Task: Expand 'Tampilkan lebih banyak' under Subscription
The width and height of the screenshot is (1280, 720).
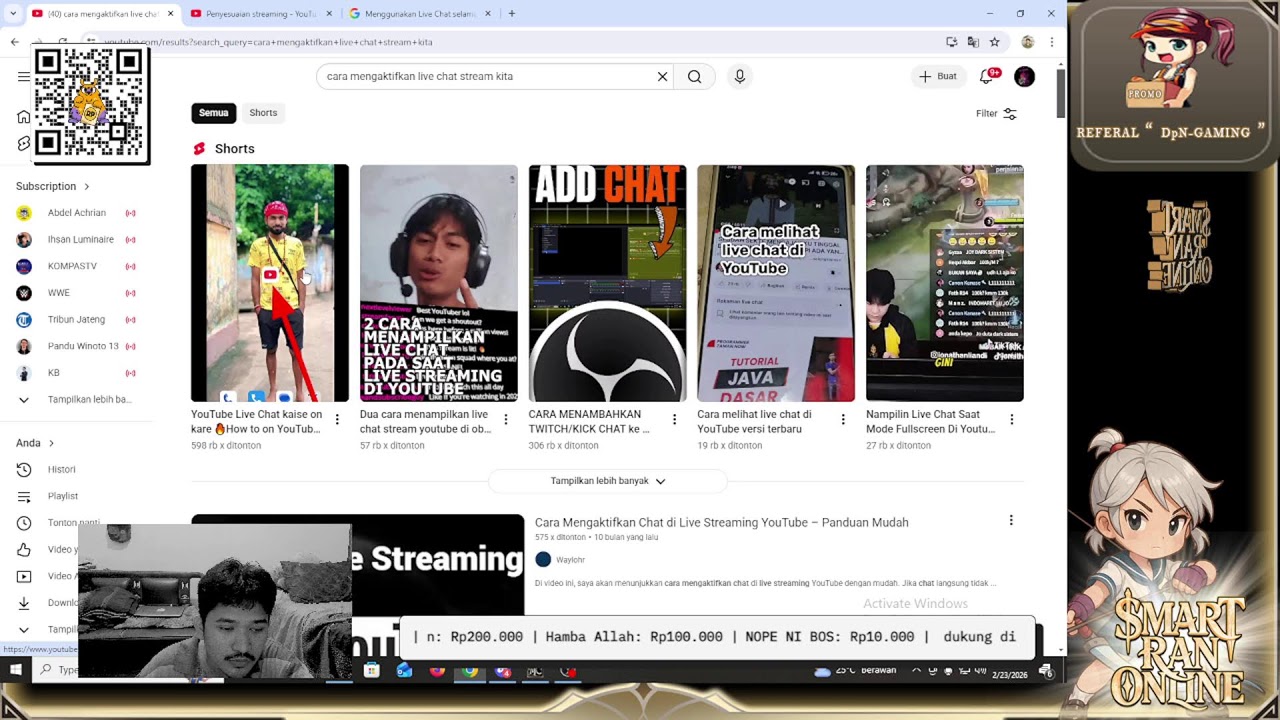Action: 76,400
